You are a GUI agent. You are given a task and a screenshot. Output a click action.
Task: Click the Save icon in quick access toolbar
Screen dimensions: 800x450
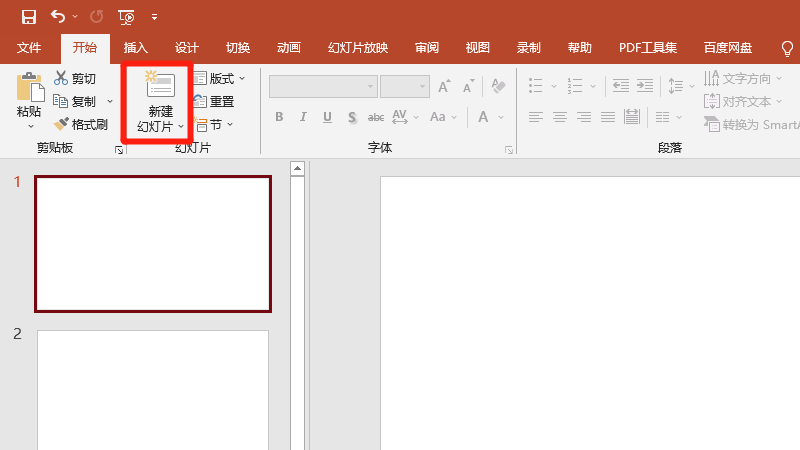28,16
